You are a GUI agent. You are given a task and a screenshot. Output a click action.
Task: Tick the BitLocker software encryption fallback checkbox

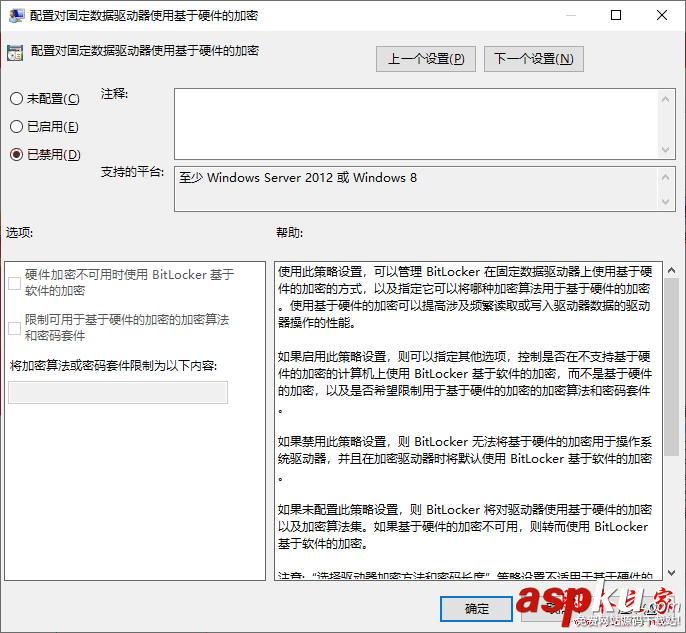[x=14, y=283]
